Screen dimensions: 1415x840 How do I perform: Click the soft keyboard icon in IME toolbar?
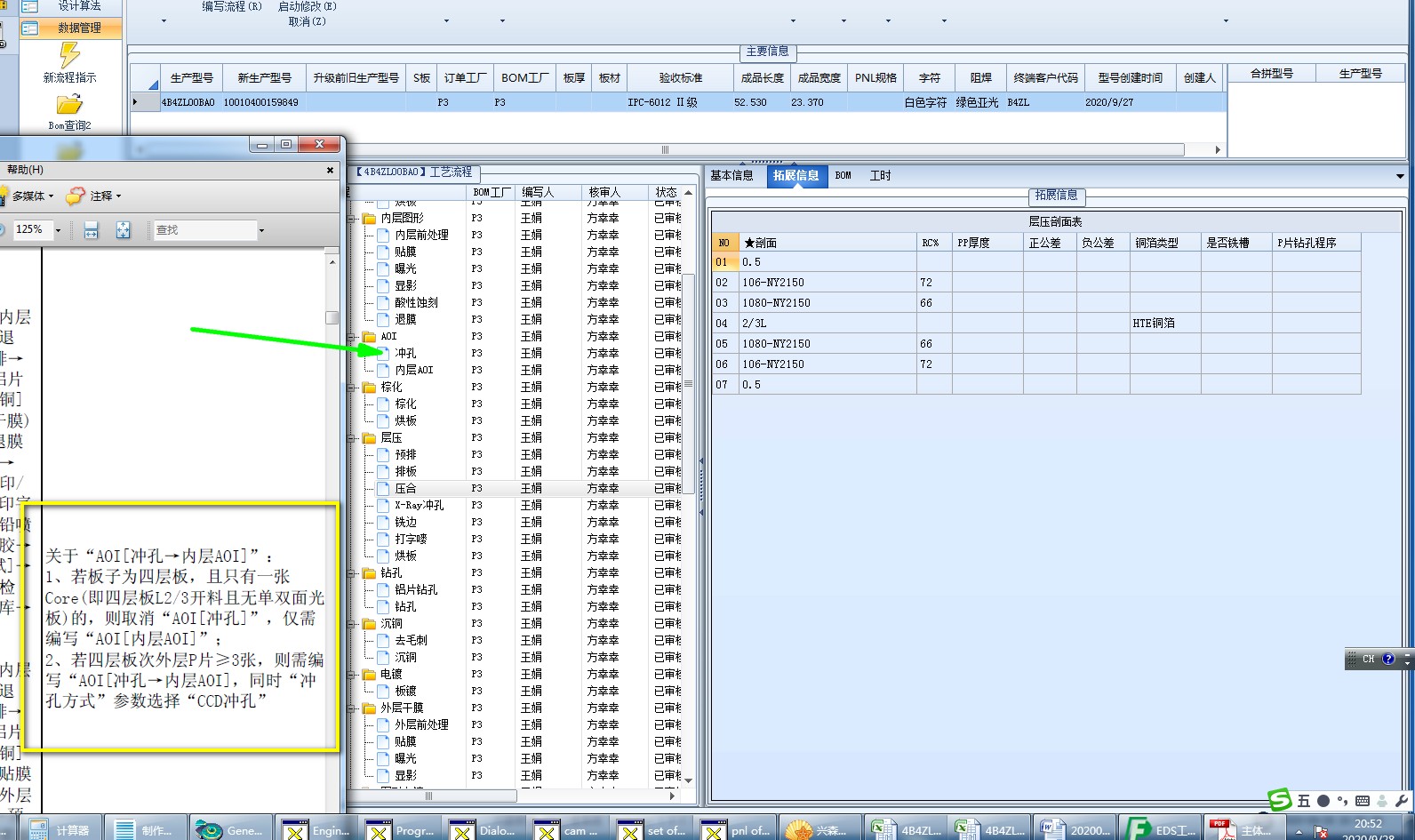(x=1362, y=801)
